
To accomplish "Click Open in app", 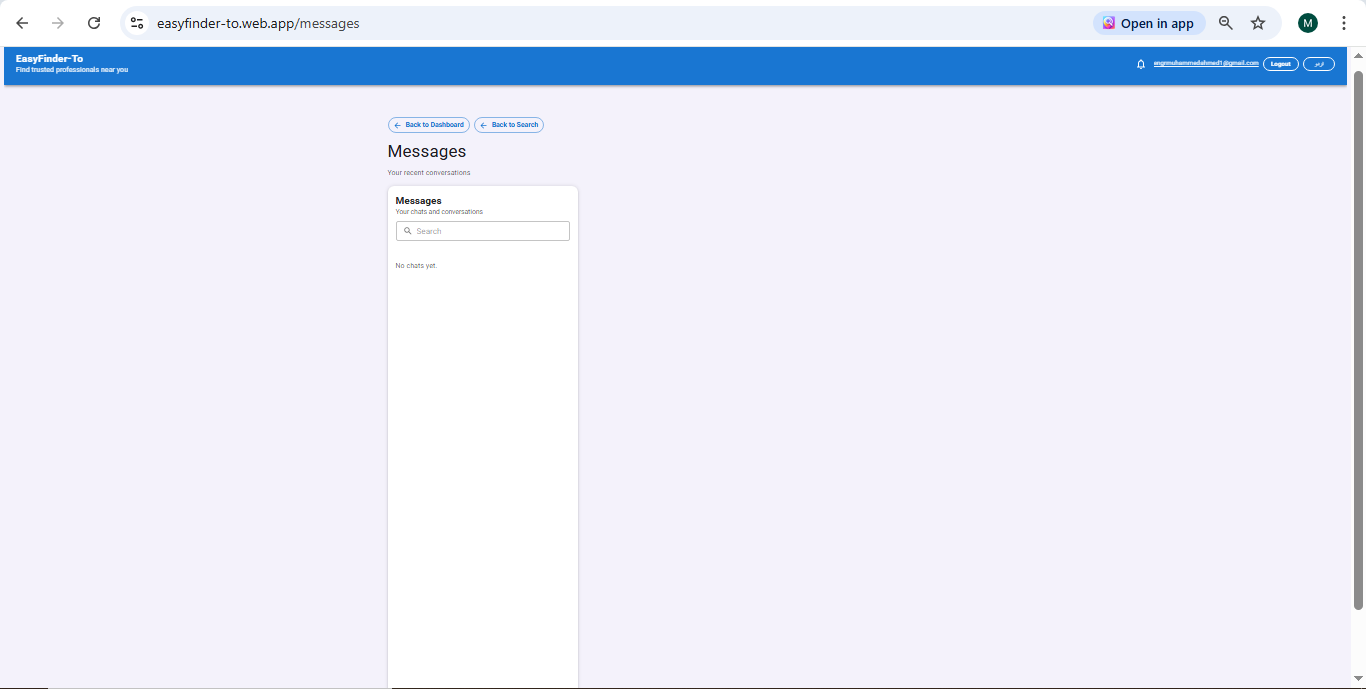I will click(x=1149, y=23).
